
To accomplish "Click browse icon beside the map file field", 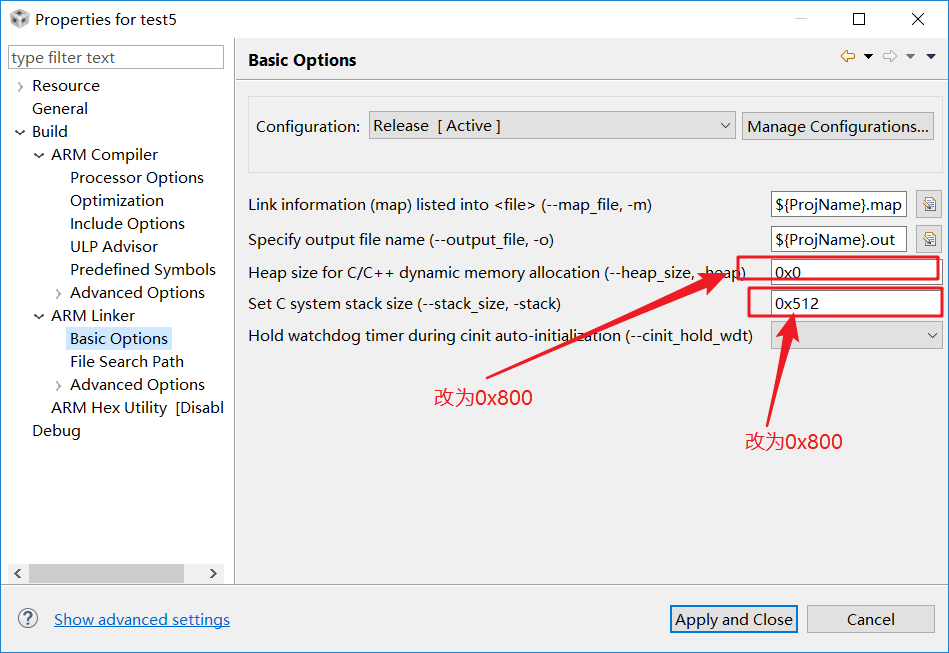I will (929, 205).
